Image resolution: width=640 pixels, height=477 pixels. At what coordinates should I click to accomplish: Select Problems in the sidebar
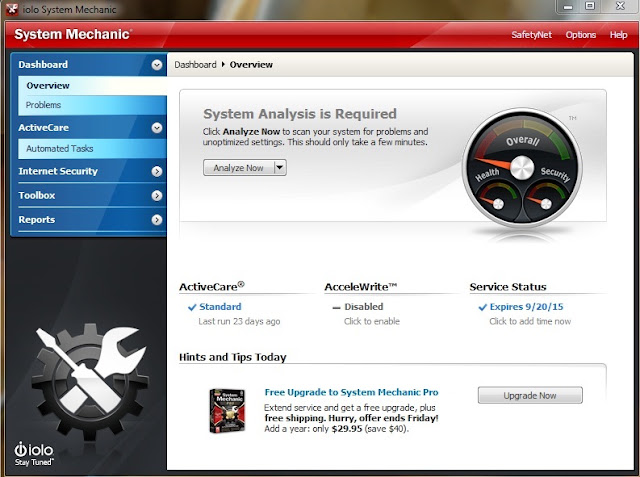pos(92,105)
